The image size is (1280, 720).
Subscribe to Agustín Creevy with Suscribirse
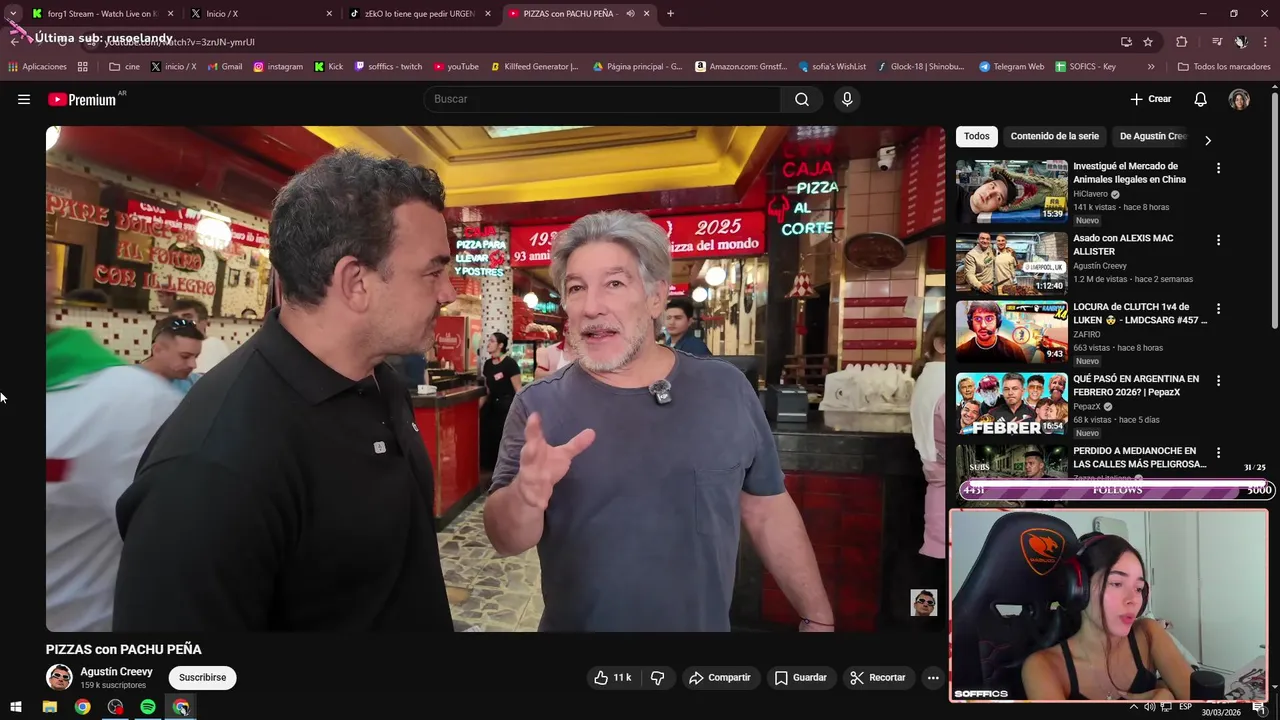point(202,677)
